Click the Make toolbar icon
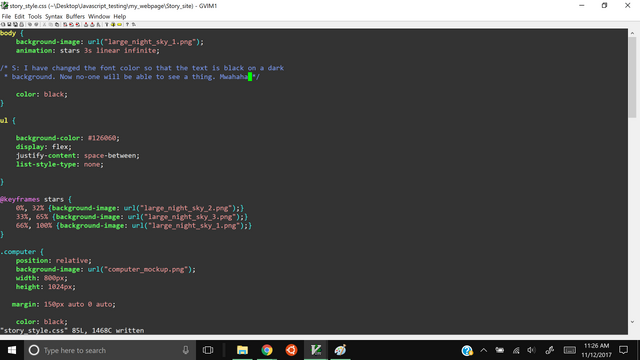This screenshot has width=640, height=360. 107,24
